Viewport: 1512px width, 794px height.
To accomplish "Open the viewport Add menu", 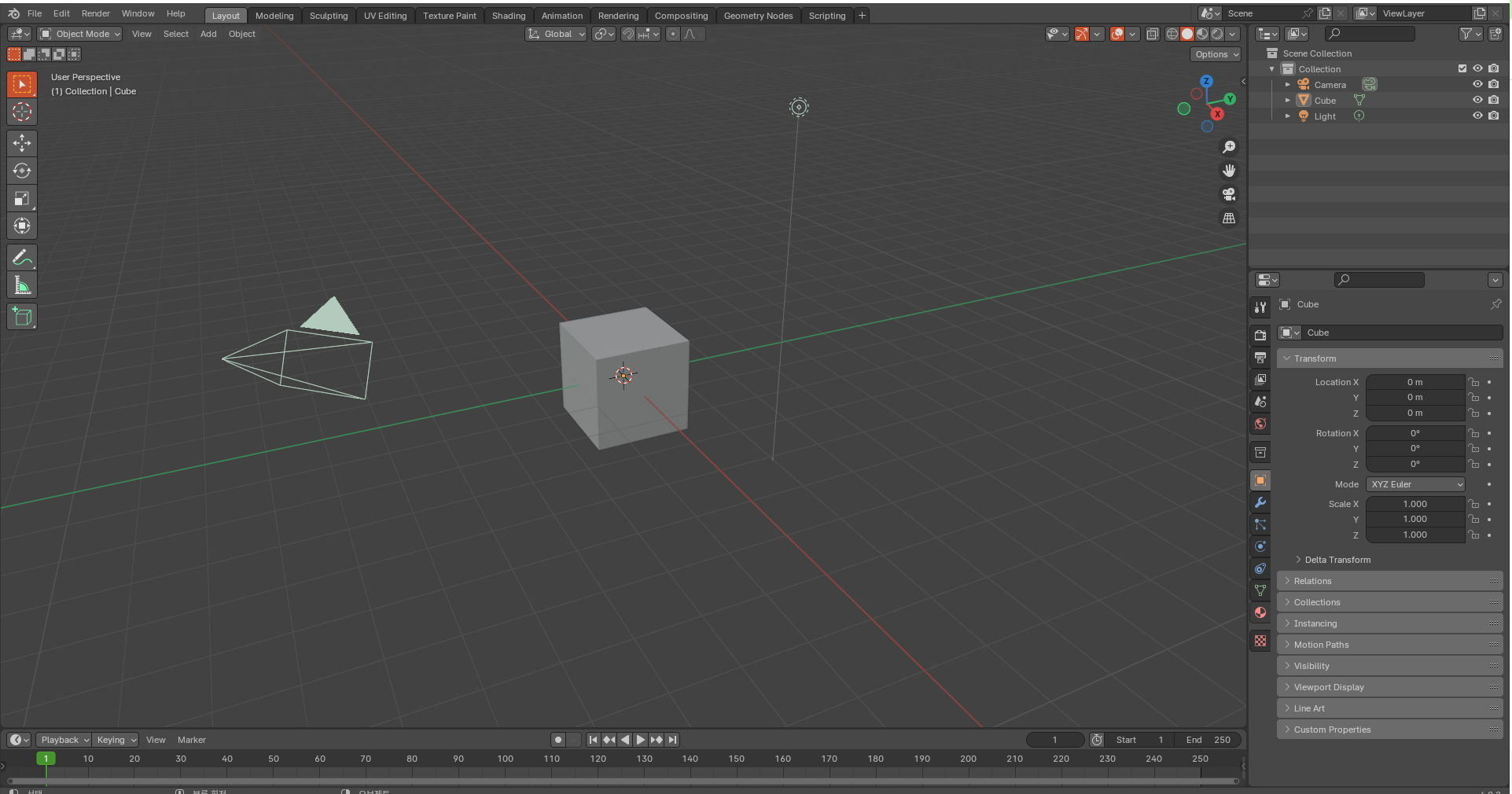I will click(x=208, y=34).
